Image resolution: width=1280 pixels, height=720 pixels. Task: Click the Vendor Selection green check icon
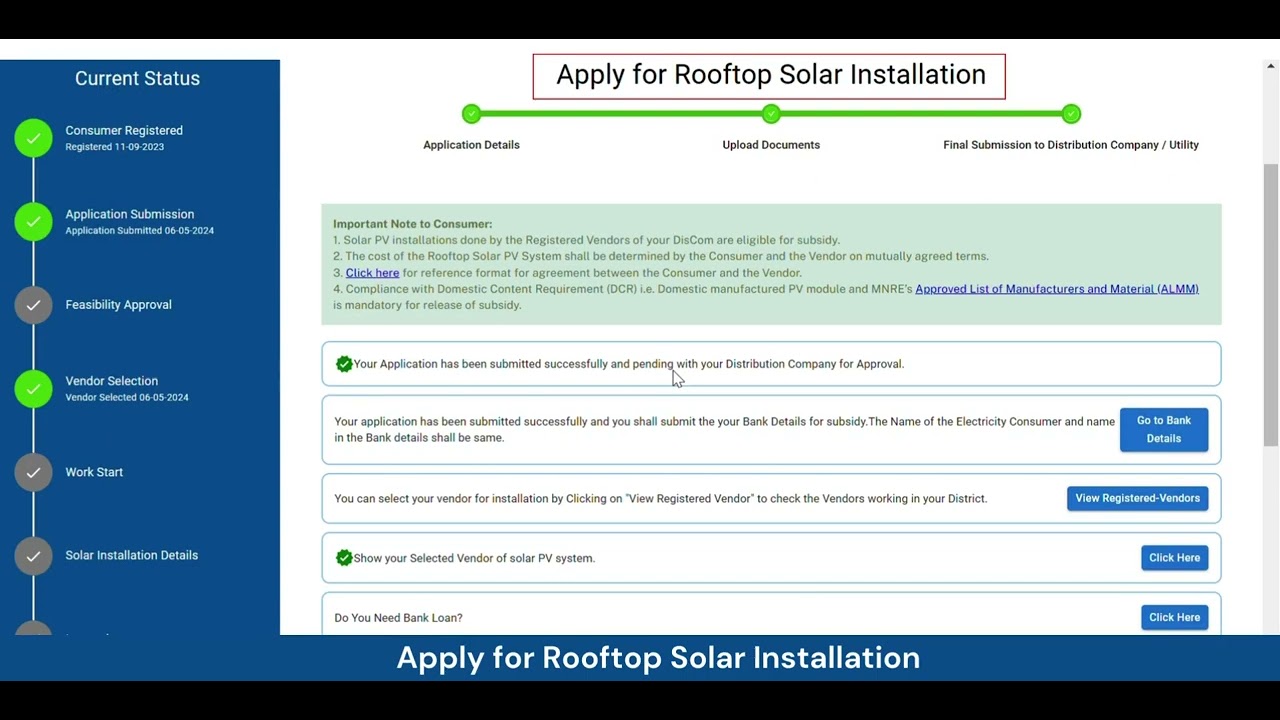(x=33, y=388)
